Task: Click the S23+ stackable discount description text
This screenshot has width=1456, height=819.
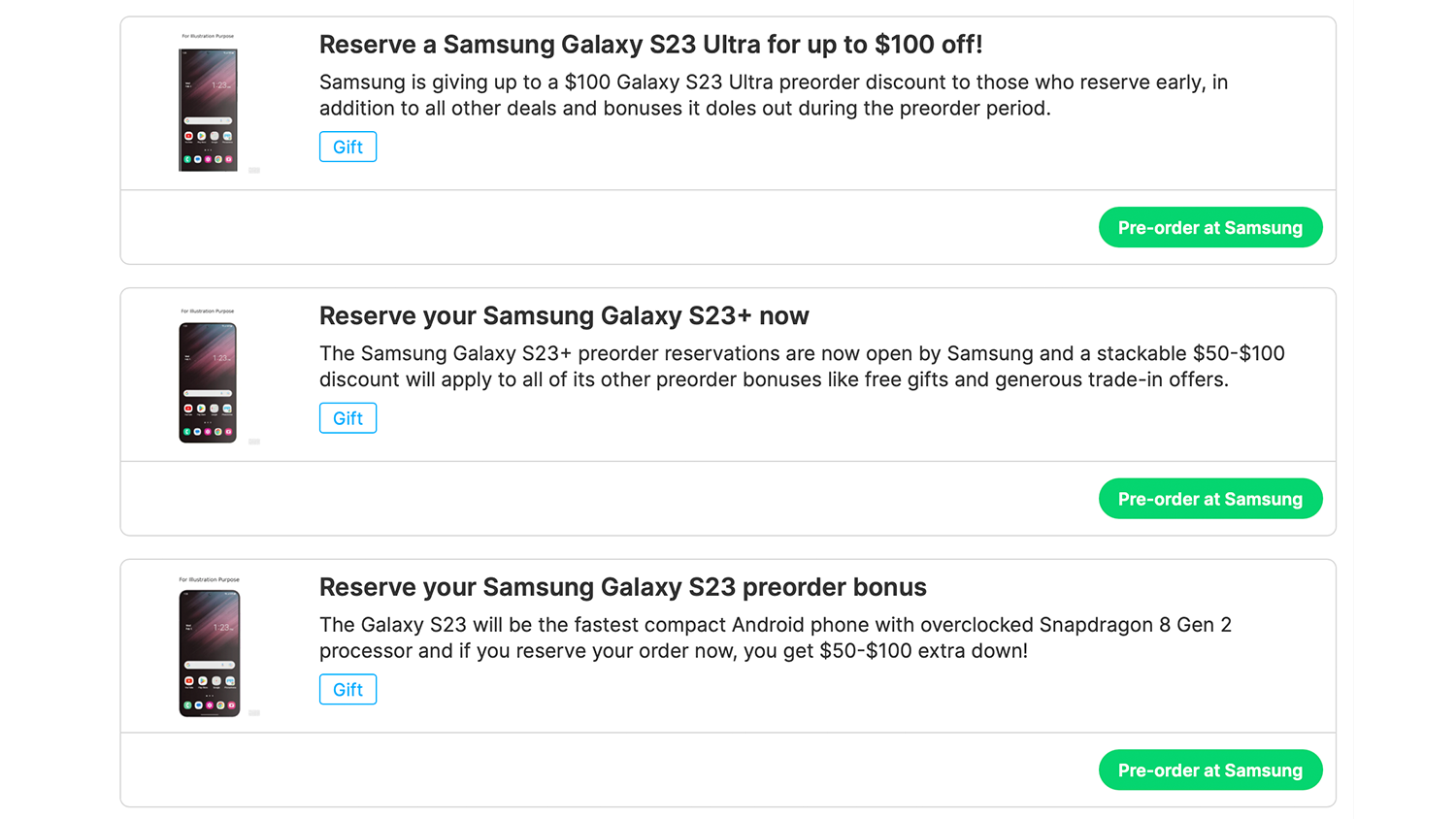Action: coord(802,367)
